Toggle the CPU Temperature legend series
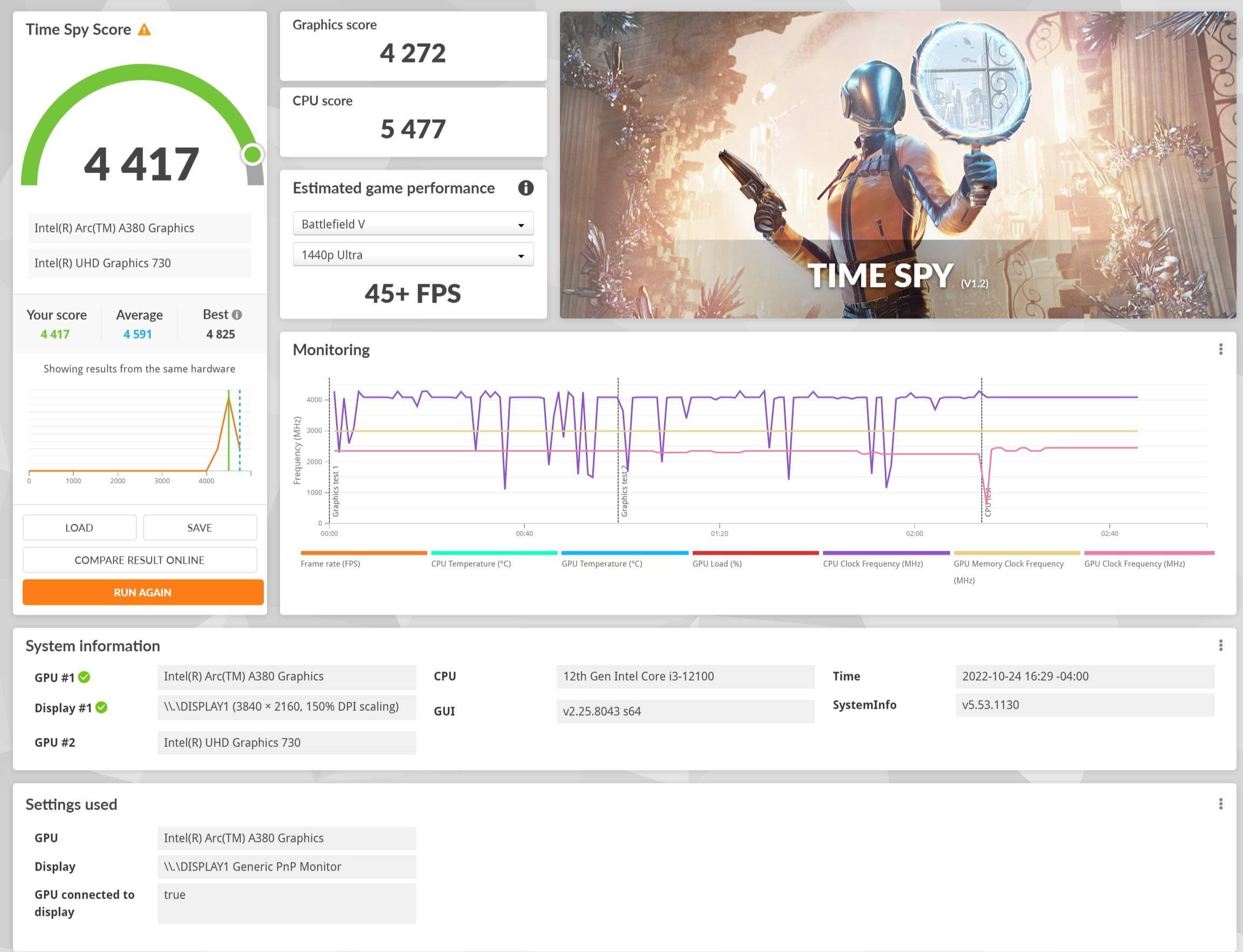1243x952 pixels. coord(471,563)
